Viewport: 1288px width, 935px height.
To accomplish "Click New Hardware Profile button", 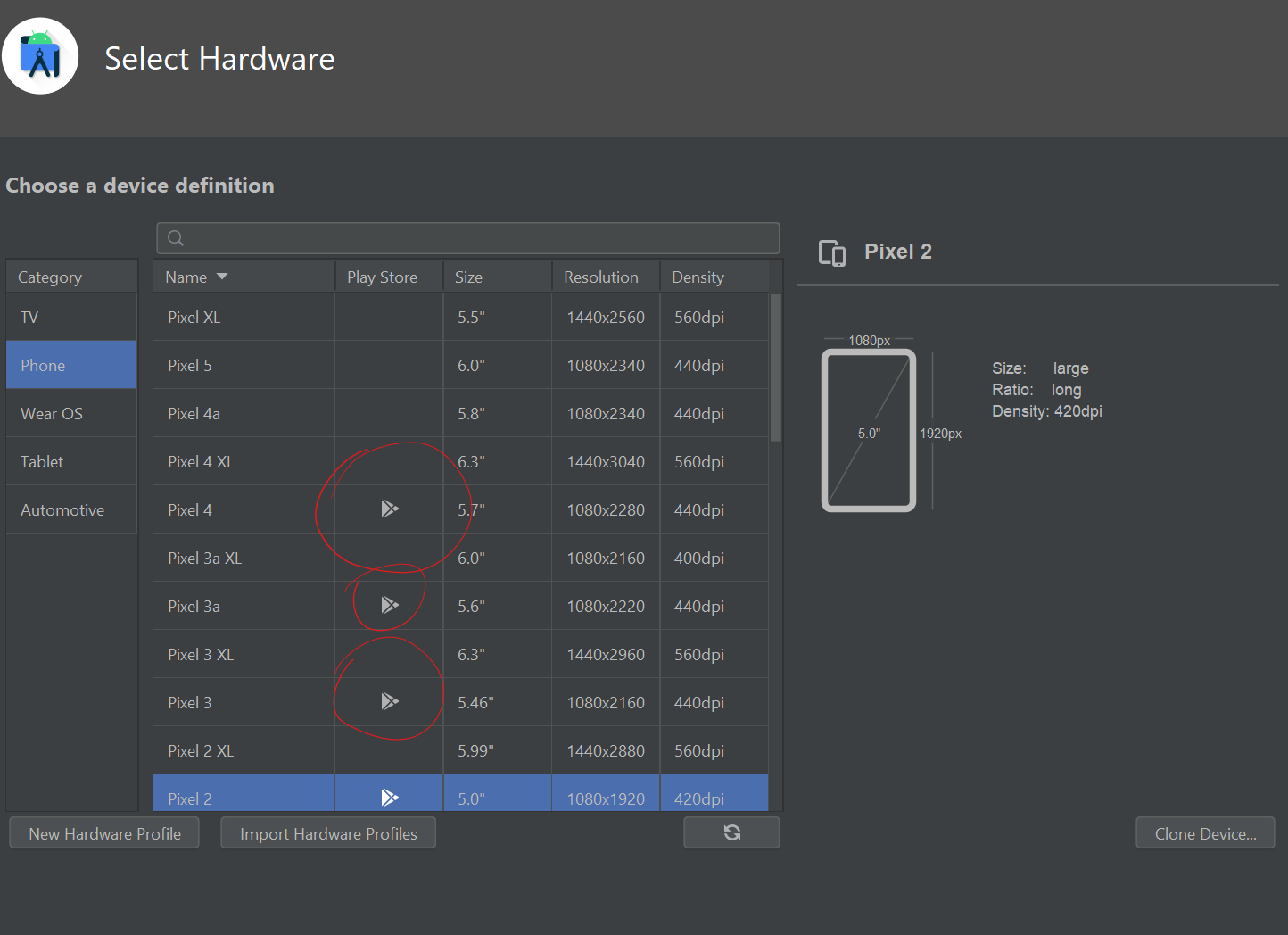I will pos(104,833).
